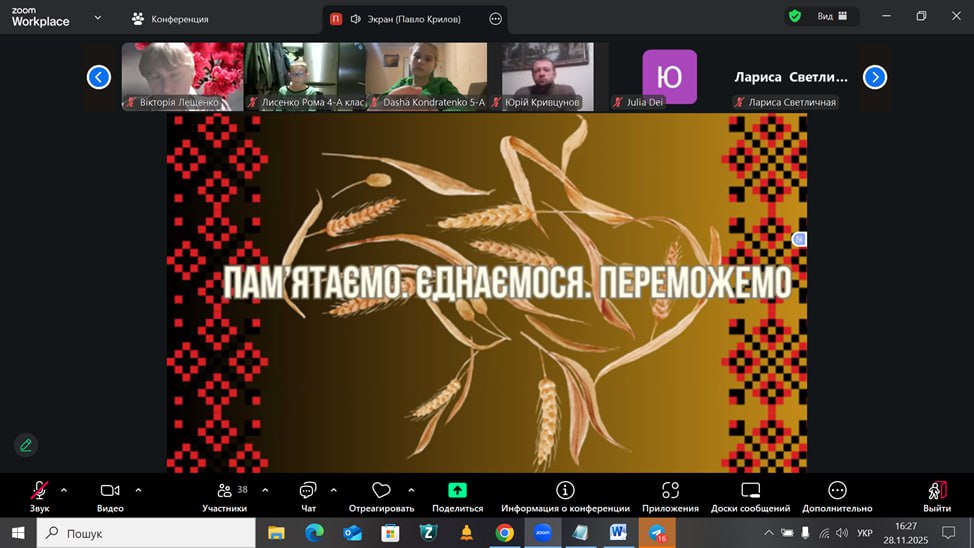Image resolution: width=974 pixels, height=548 pixels.
Task: Open the Конференция tab
Action: coord(170,19)
